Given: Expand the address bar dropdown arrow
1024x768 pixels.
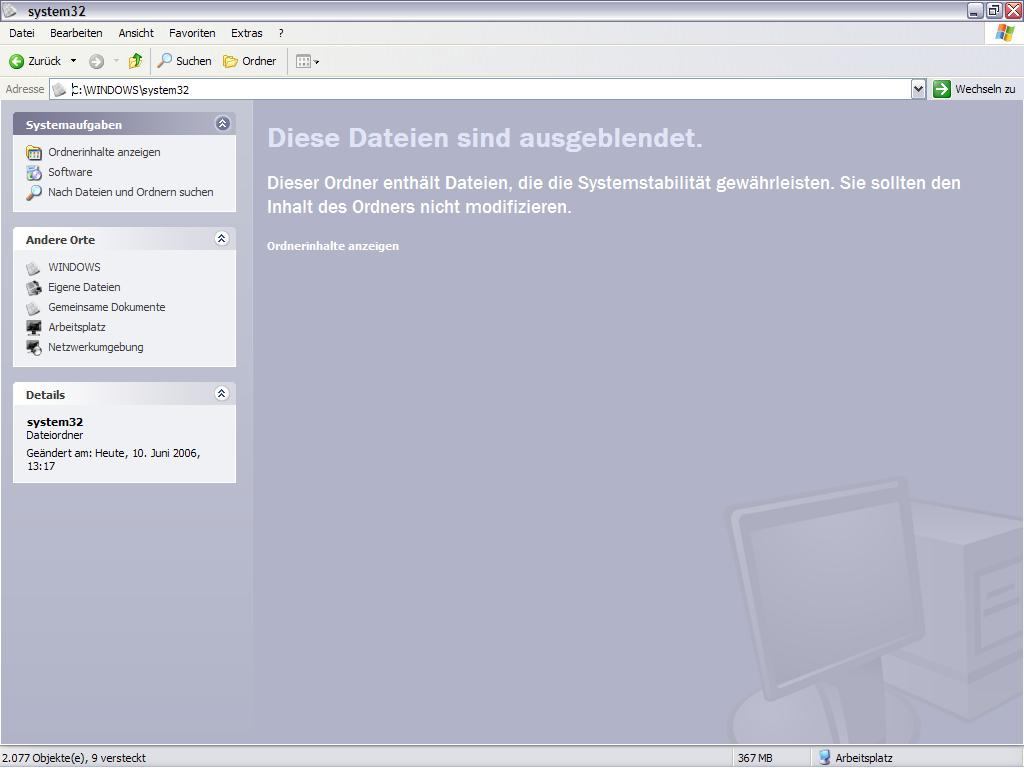Looking at the screenshot, I should 918,89.
